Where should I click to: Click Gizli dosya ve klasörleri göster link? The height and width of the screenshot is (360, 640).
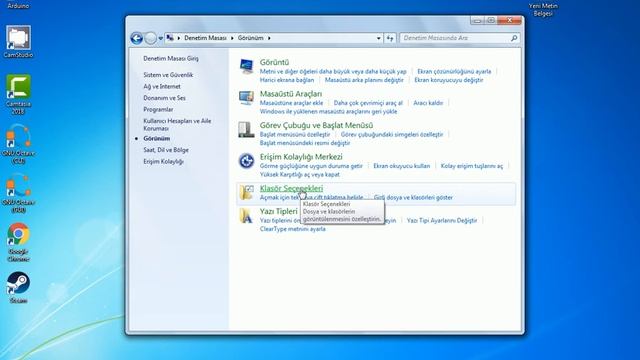coord(413,198)
